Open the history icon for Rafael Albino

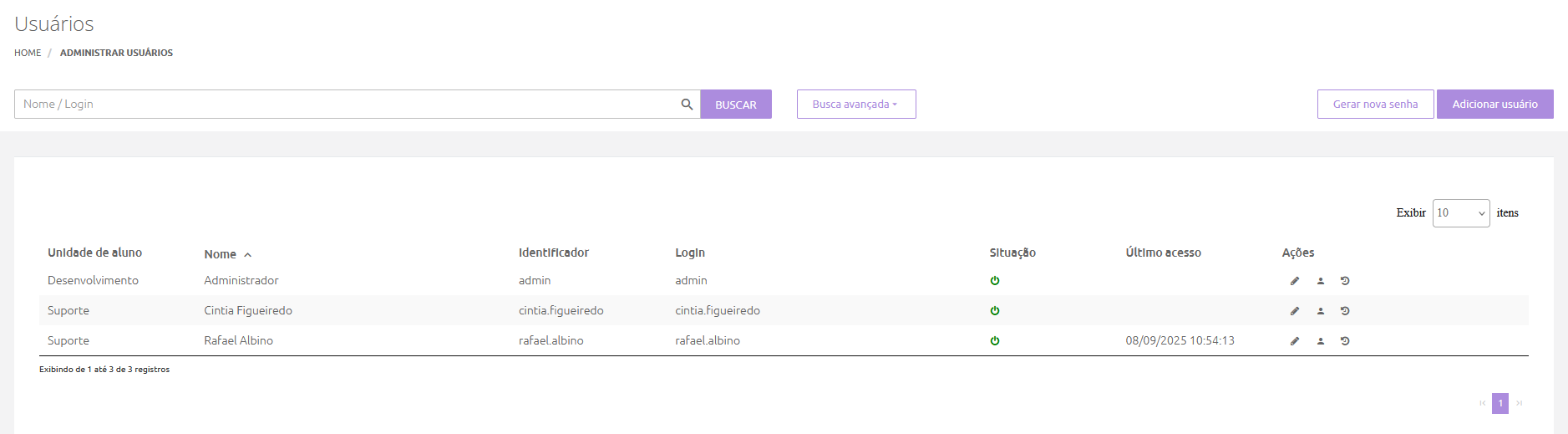(x=1345, y=341)
